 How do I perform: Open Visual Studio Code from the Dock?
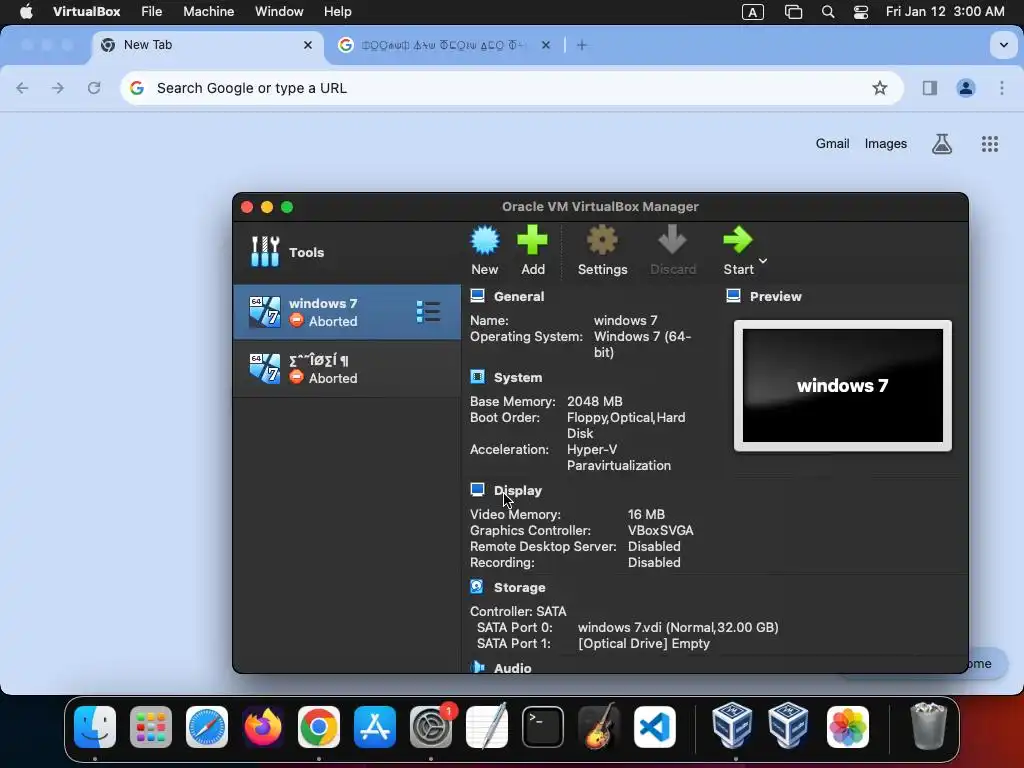[x=654, y=727]
